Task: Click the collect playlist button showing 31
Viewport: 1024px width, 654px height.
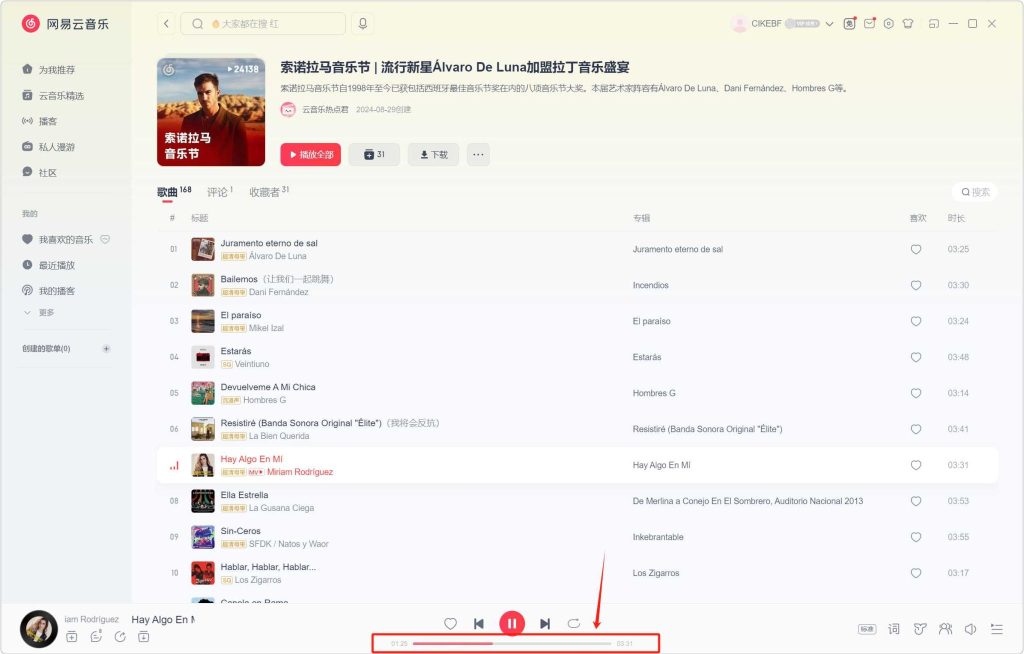Action: 374,154
